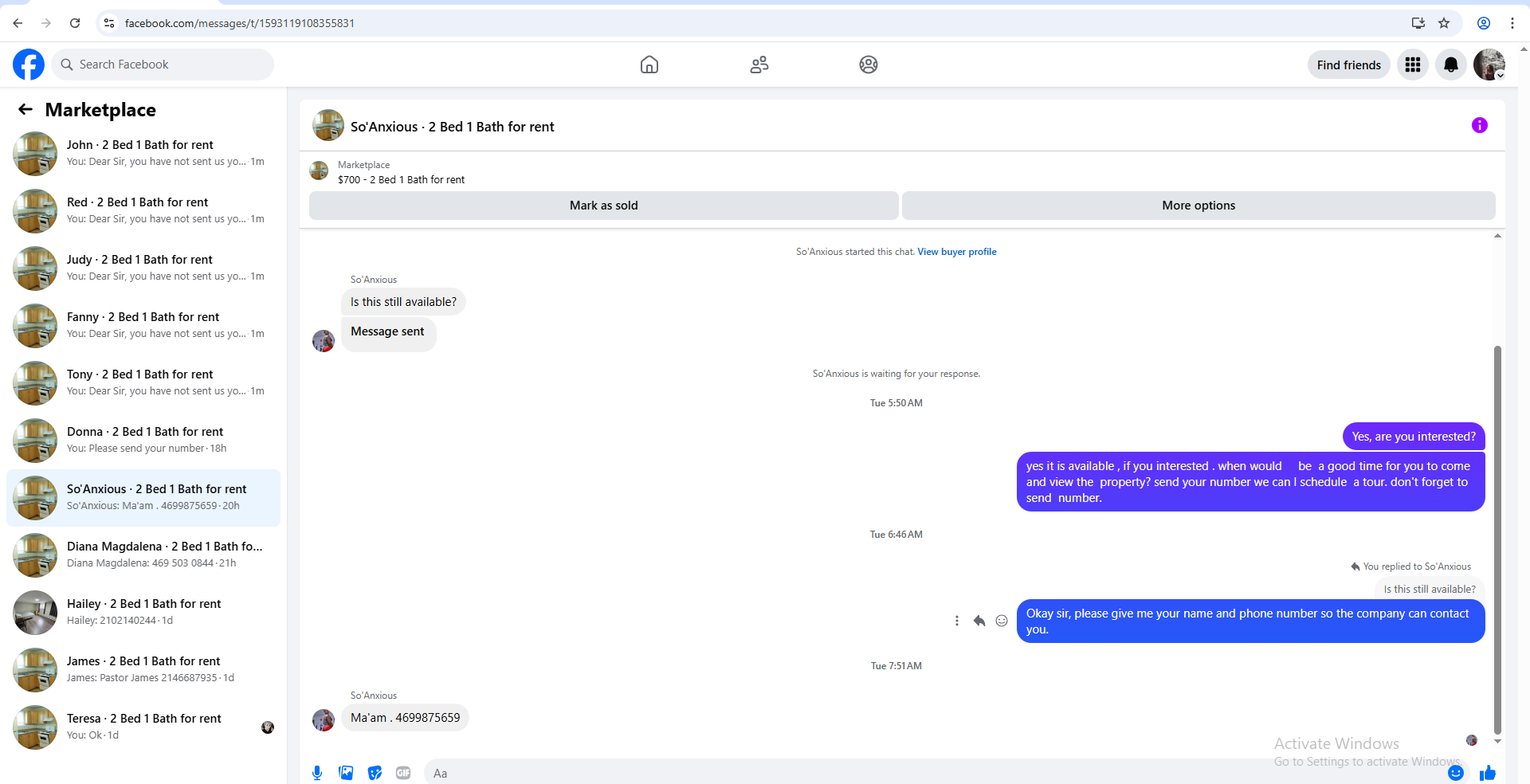The image size is (1530, 784).
Task: Click reply arrow beside the message
Action: pyautogui.click(x=979, y=621)
